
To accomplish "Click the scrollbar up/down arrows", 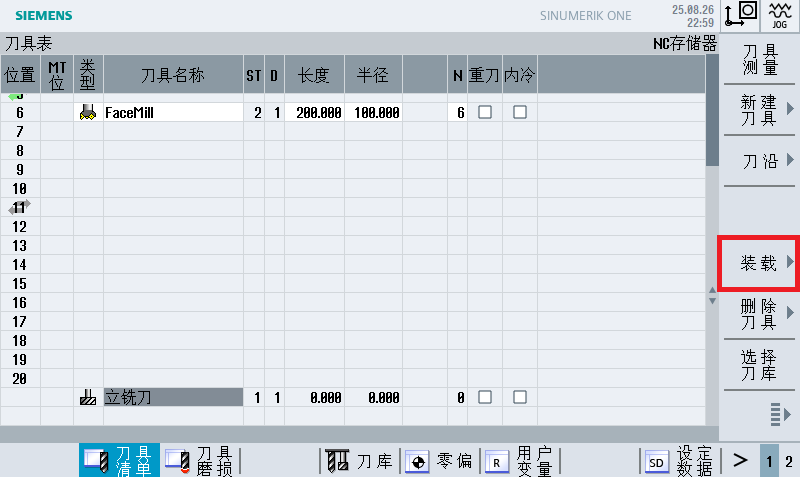I will click(x=712, y=295).
